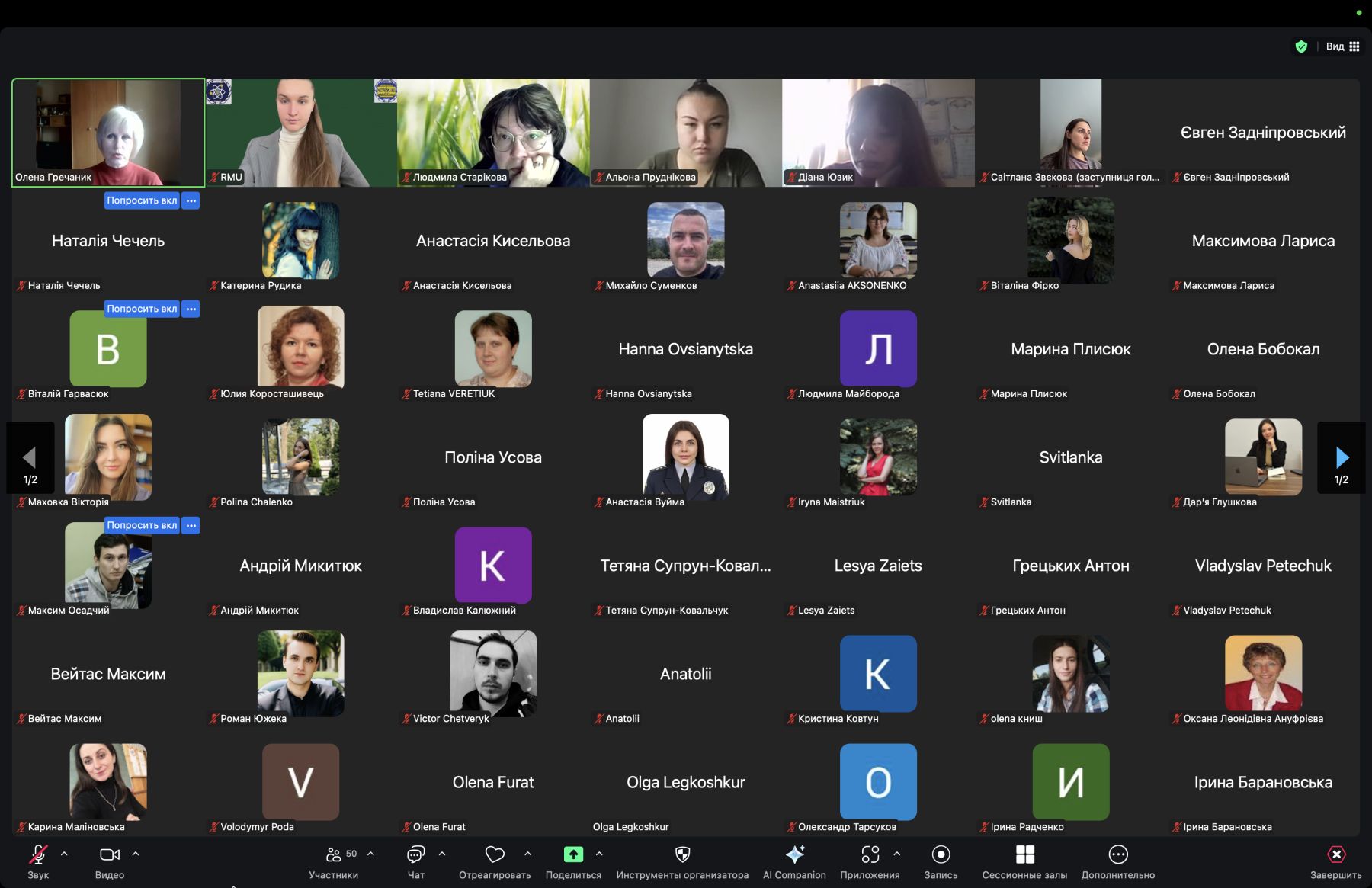This screenshot has width=1372, height=888.
Task: Click the green encryption shield icon
Action: (1301, 46)
